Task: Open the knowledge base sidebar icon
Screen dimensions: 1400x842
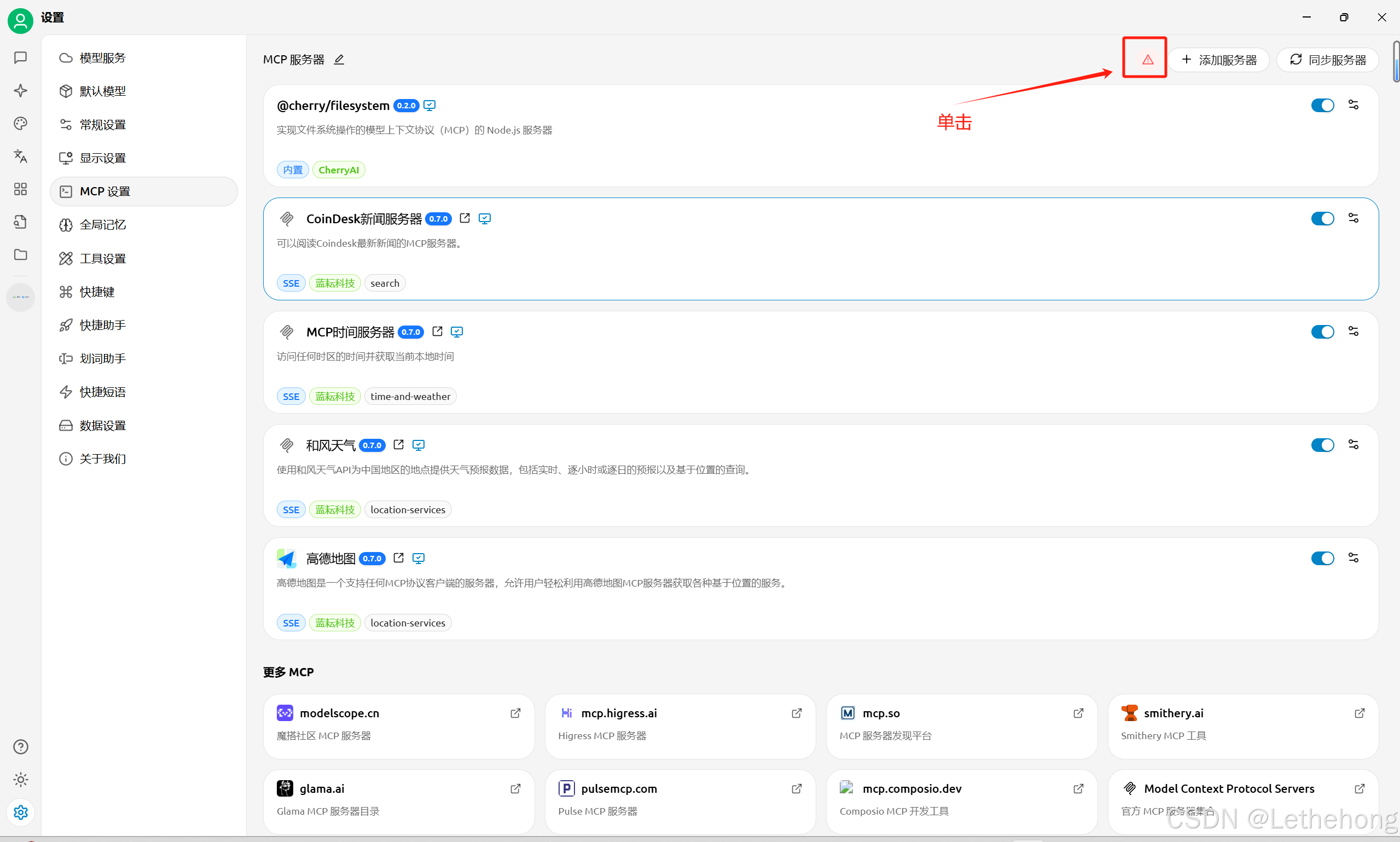Action: 20,222
